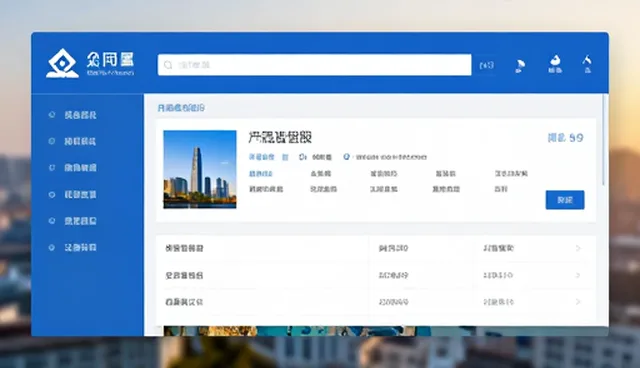Click the vertical scrollbar thumb of the content panel
Viewport: 640px width, 368px height.
click(x=604, y=140)
